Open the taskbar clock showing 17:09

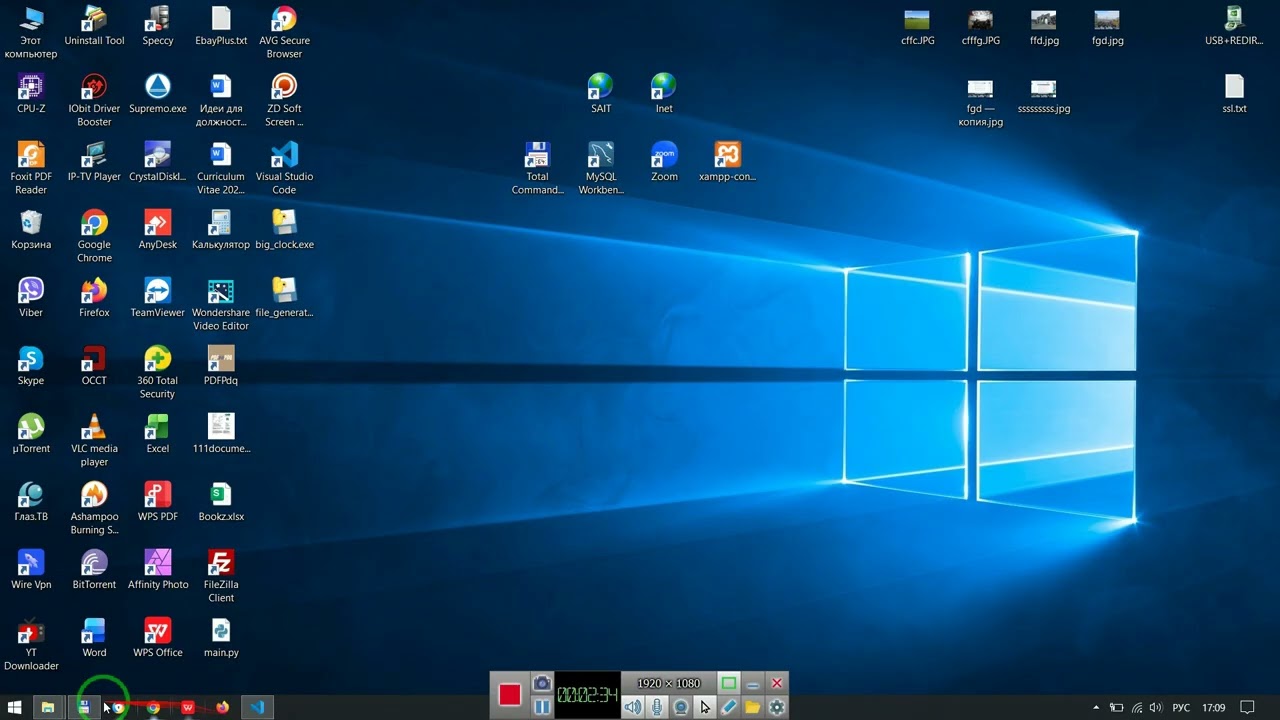point(1213,708)
